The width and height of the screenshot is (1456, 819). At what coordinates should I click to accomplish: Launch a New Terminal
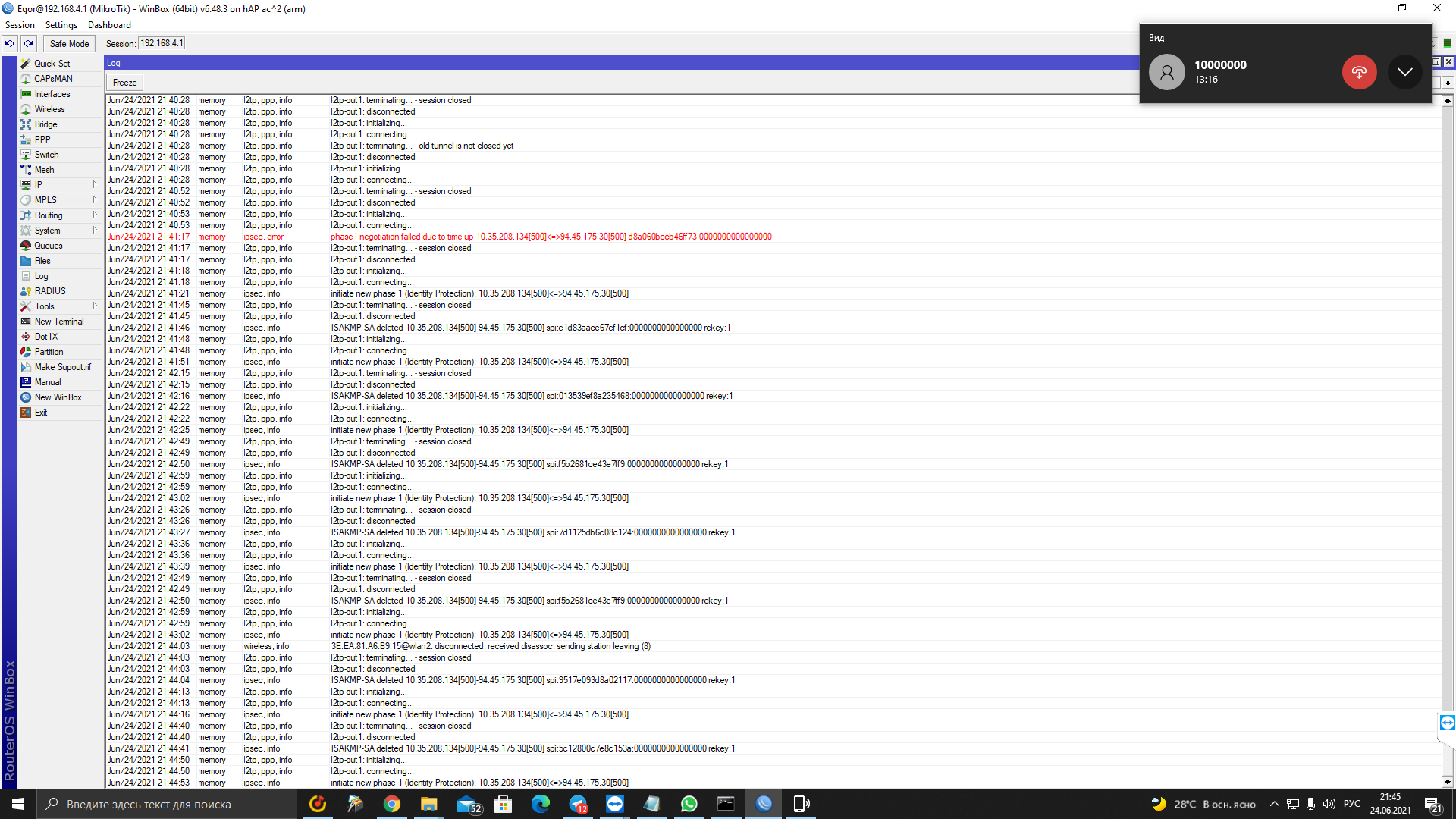point(60,322)
